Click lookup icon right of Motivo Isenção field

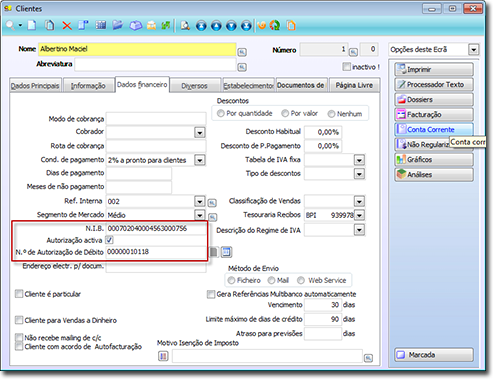[x=368, y=358]
